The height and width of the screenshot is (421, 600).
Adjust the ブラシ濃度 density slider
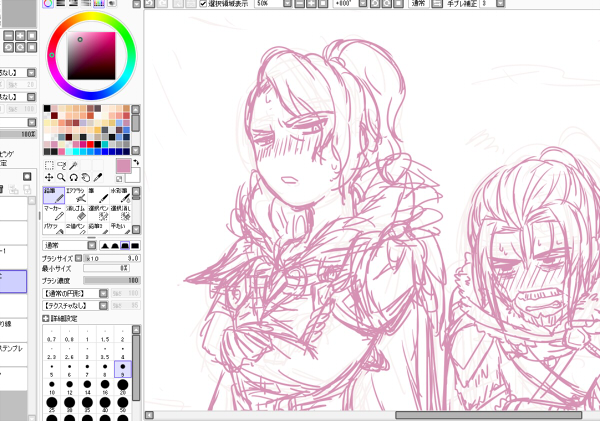pyautogui.click(x=112, y=281)
